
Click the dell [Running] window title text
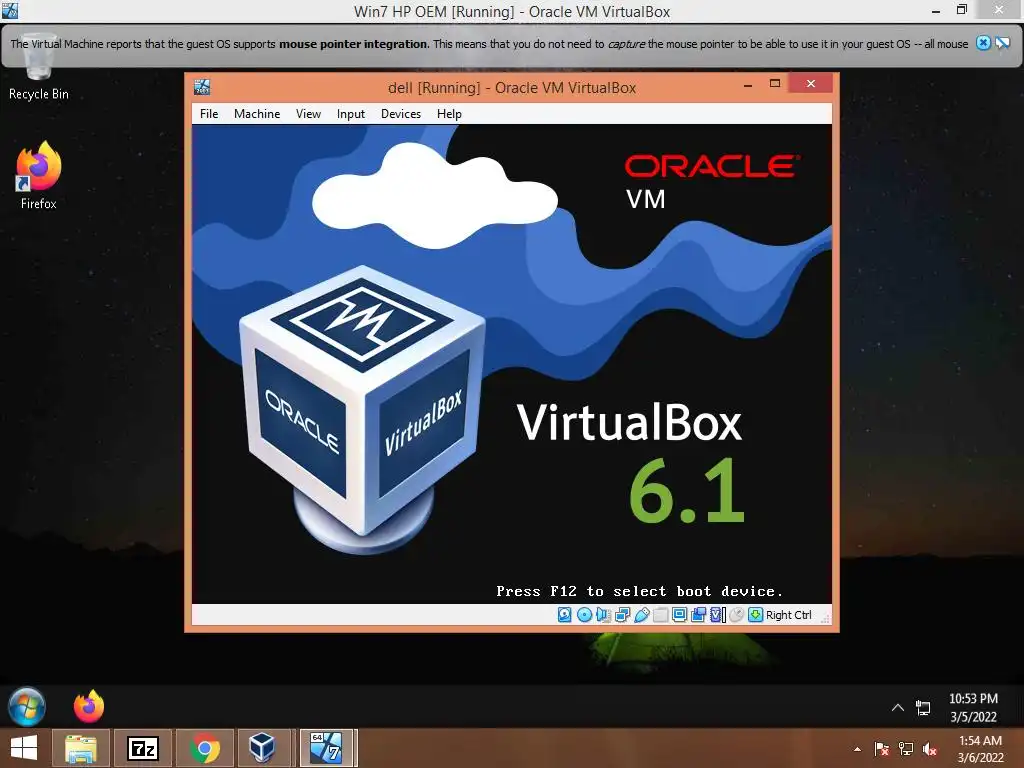tap(512, 88)
